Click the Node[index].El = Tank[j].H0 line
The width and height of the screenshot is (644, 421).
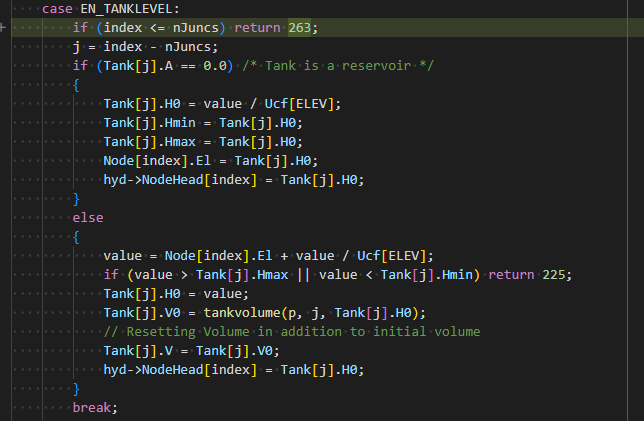[211, 161]
